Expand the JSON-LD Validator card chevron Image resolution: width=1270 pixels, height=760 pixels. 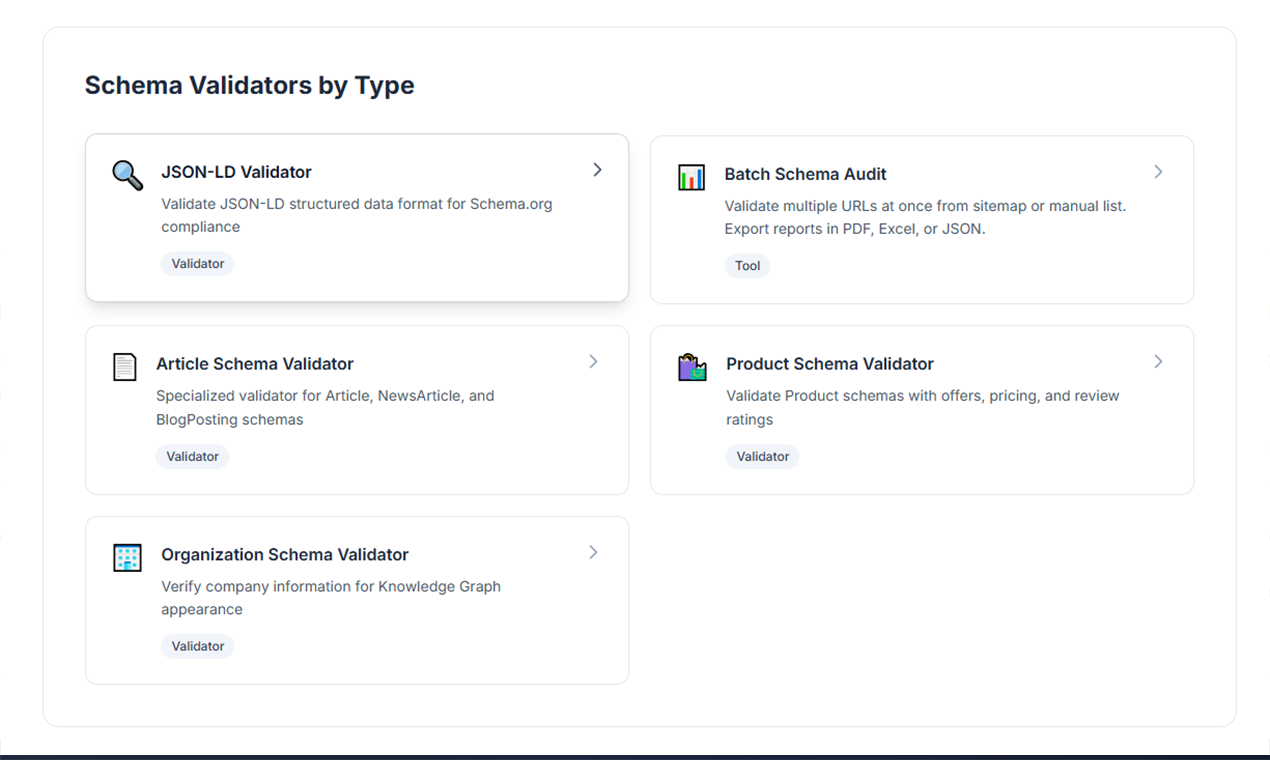click(597, 170)
